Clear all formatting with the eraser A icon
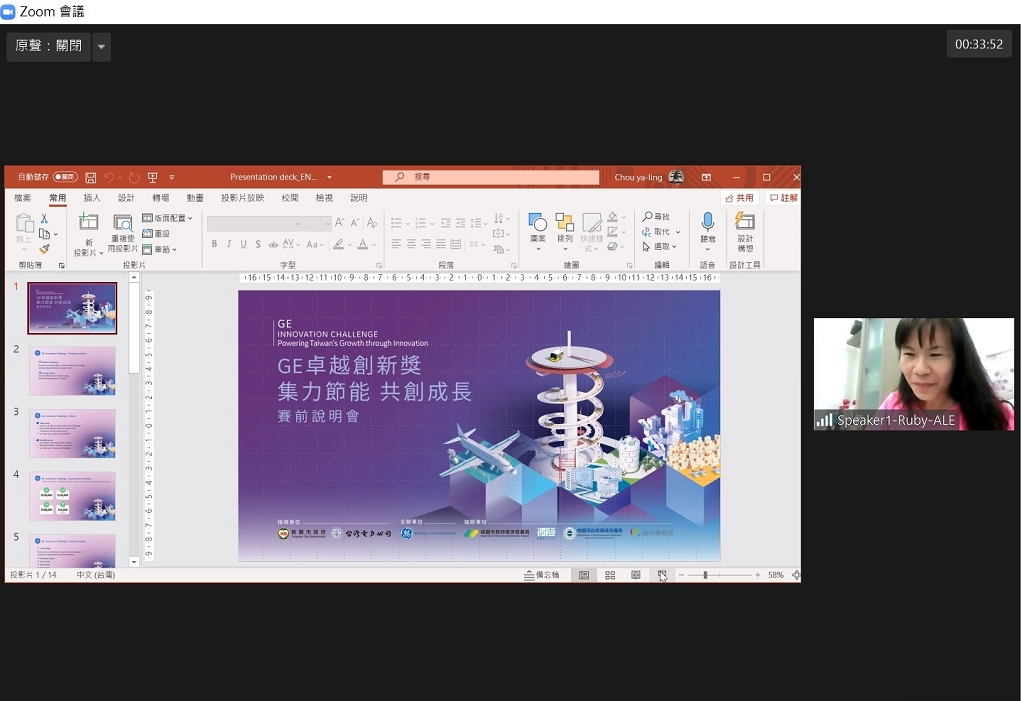 (372, 223)
